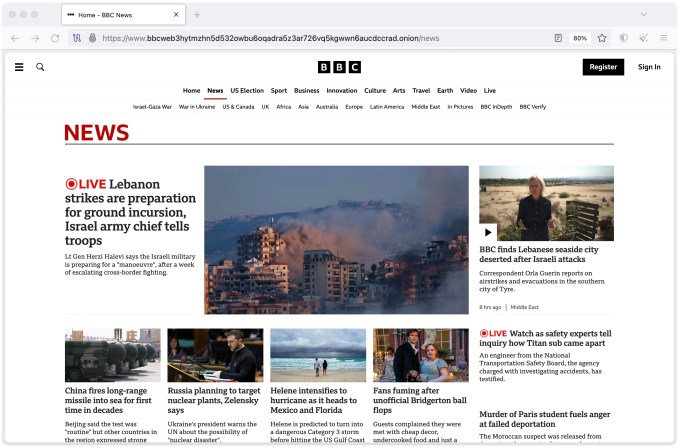The image size is (680, 448).
Task: Select the News navigation tab
Action: (215, 91)
